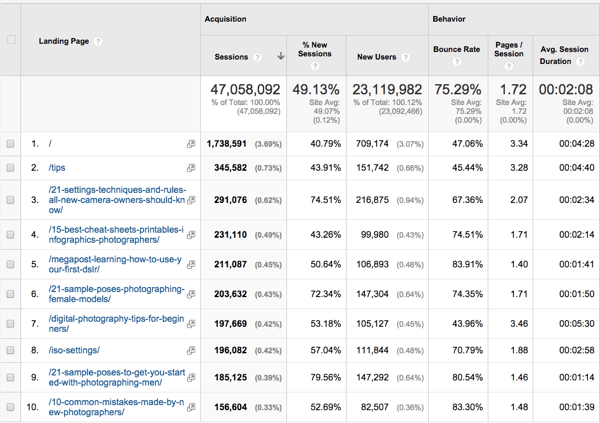This screenshot has height=423, width=600.
Task: Open the /tips landing page link
Action: 57,168
